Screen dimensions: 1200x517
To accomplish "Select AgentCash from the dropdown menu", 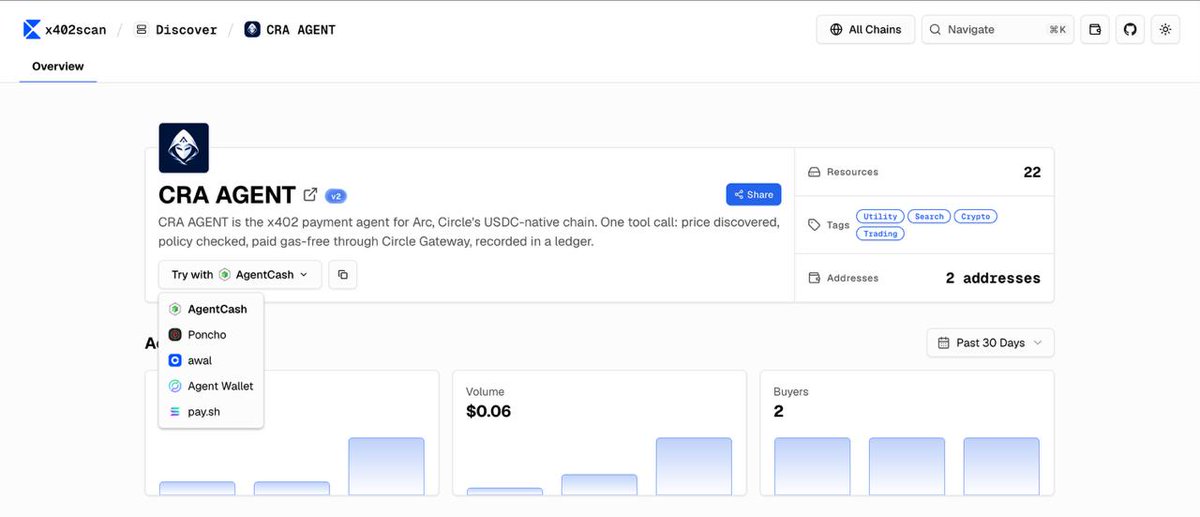I will pos(211,309).
